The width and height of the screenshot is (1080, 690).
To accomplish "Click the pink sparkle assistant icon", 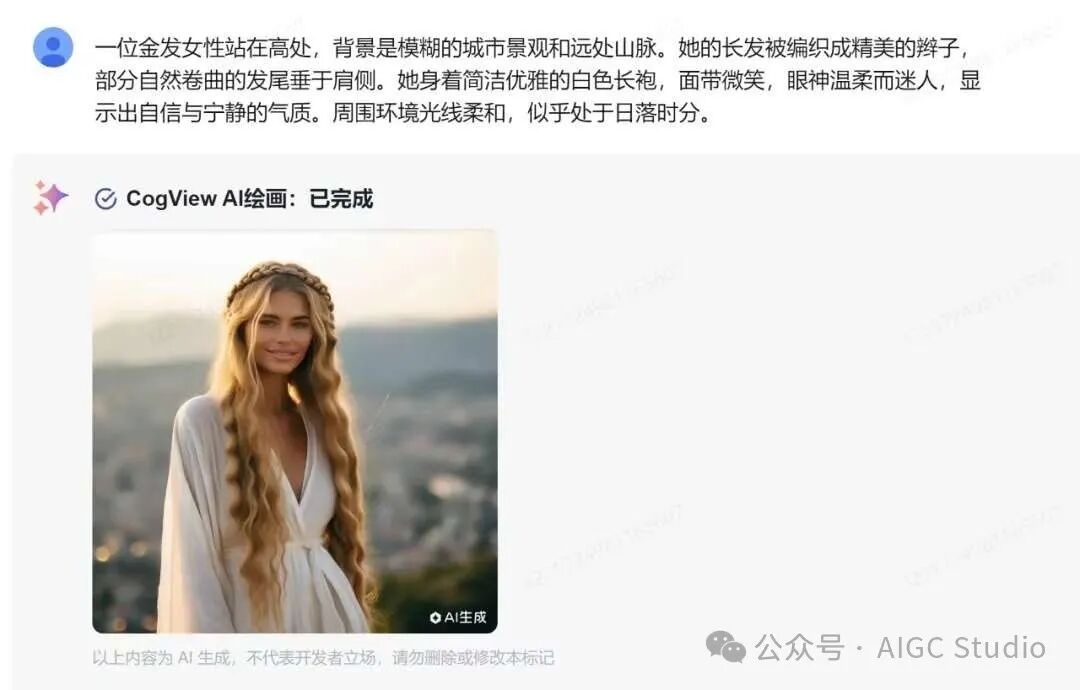I will coord(51,198).
